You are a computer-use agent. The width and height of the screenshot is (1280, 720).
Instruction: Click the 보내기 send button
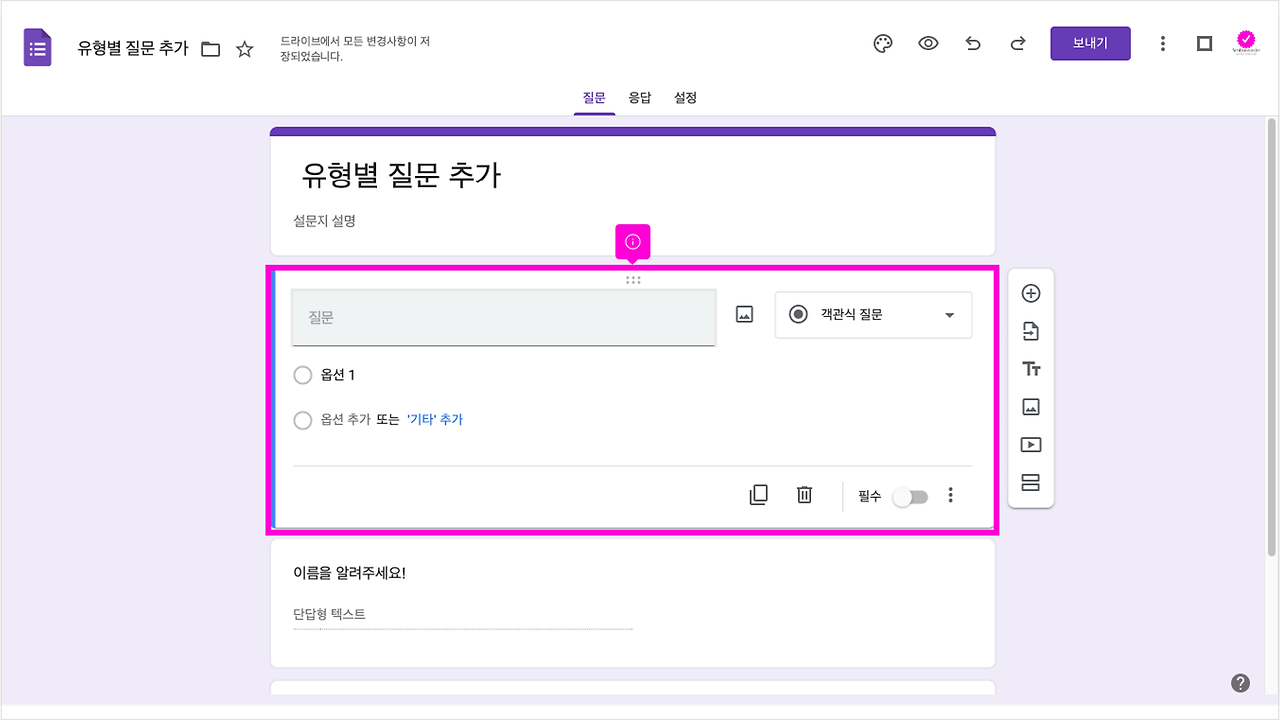(x=1090, y=43)
